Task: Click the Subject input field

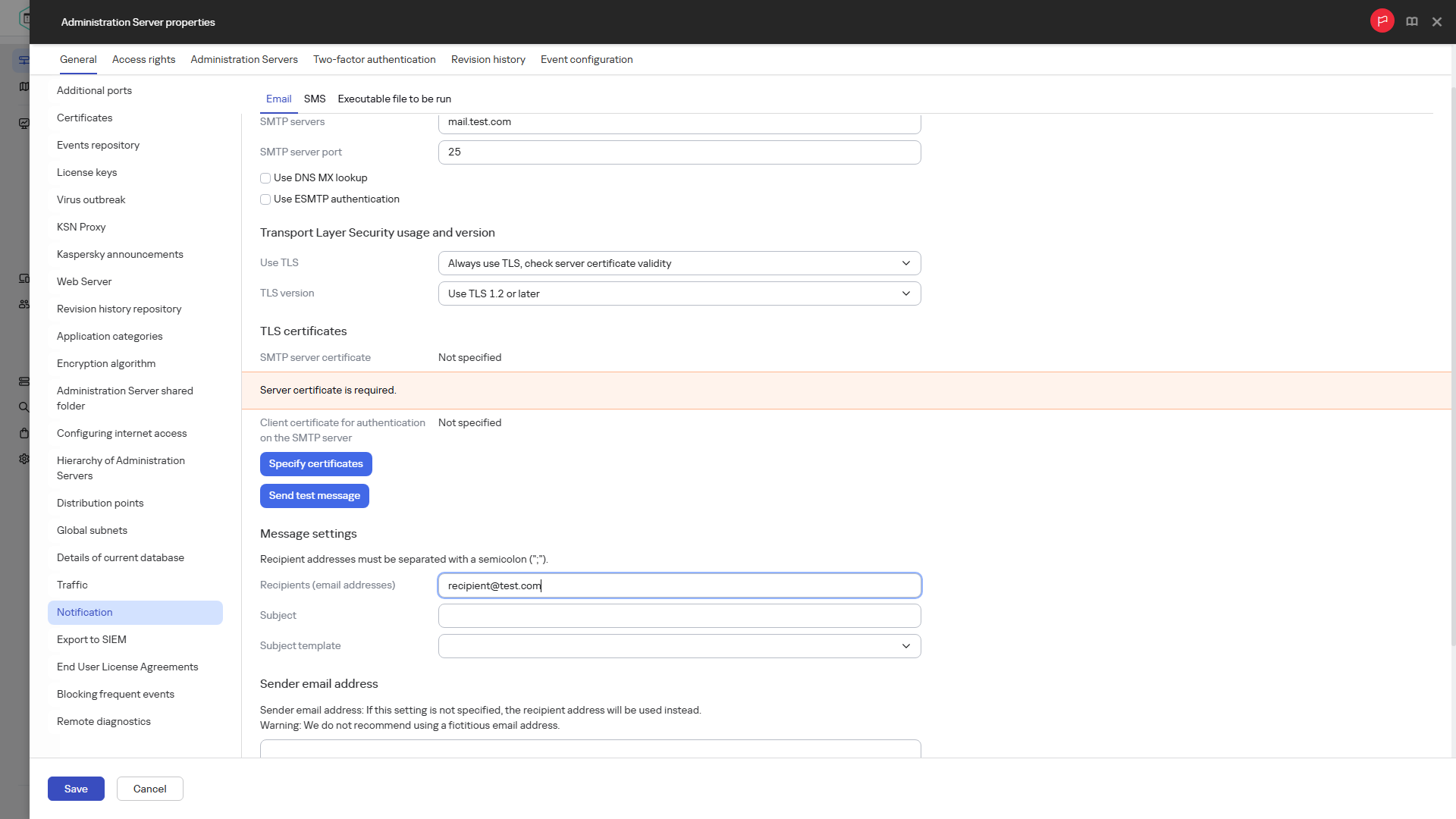Action: [679, 616]
